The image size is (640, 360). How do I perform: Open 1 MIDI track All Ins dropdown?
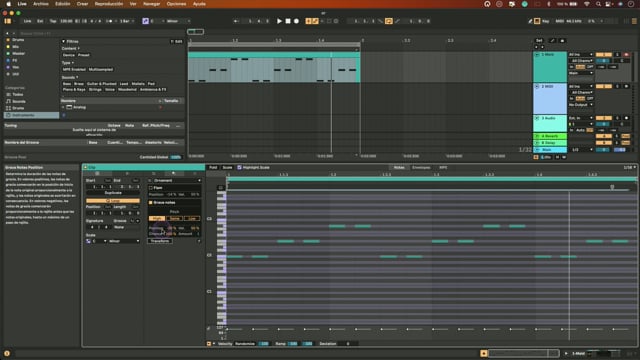(580, 54)
